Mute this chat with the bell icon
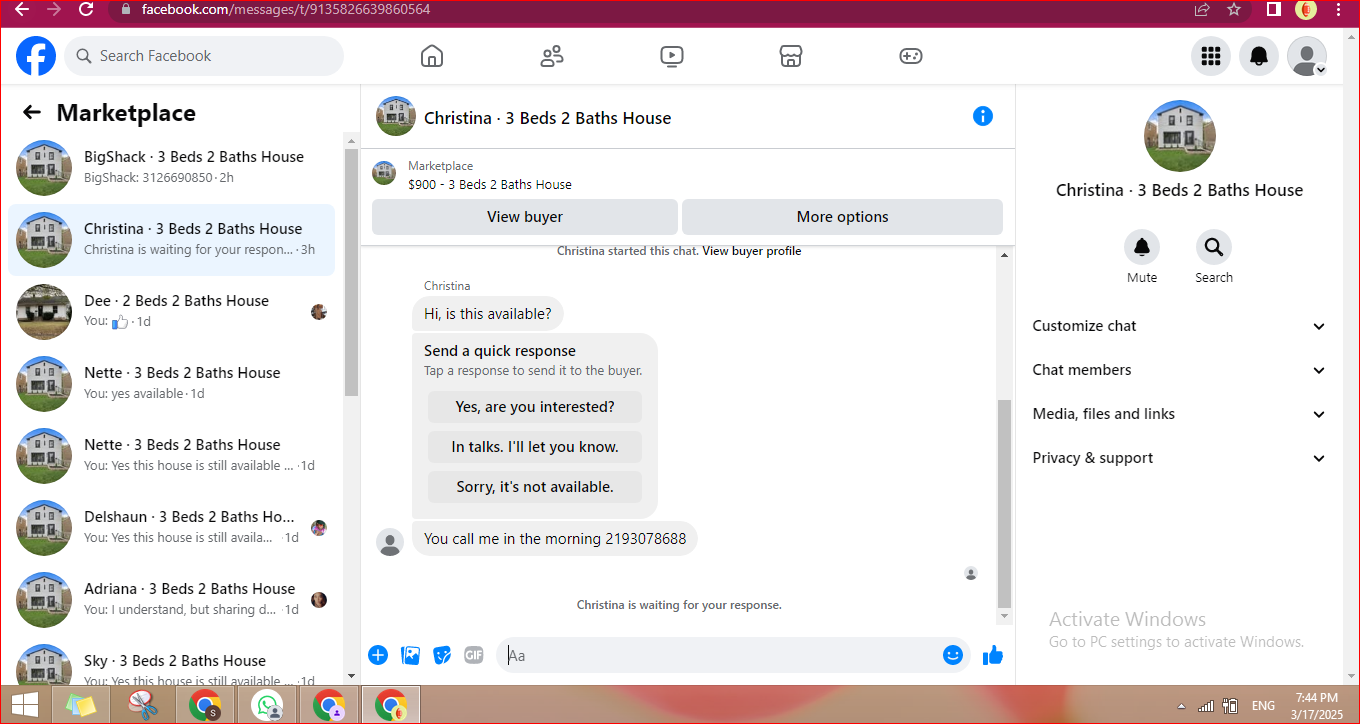Image resolution: width=1360 pixels, height=724 pixels. point(1142,247)
